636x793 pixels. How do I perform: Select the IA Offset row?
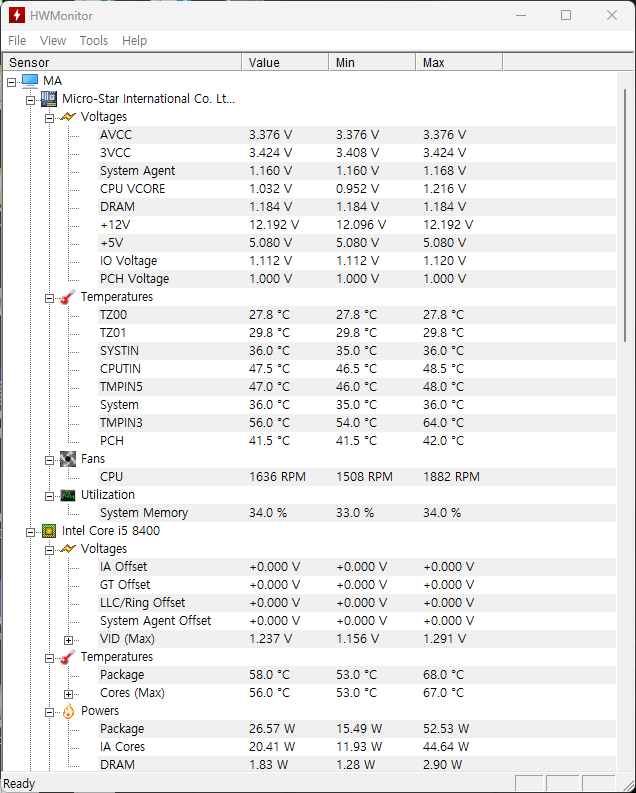point(357,567)
